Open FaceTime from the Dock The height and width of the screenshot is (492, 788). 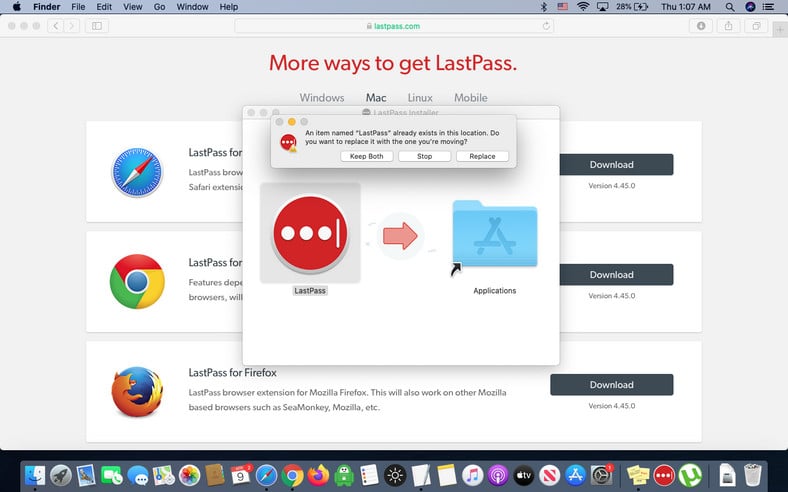point(112,475)
